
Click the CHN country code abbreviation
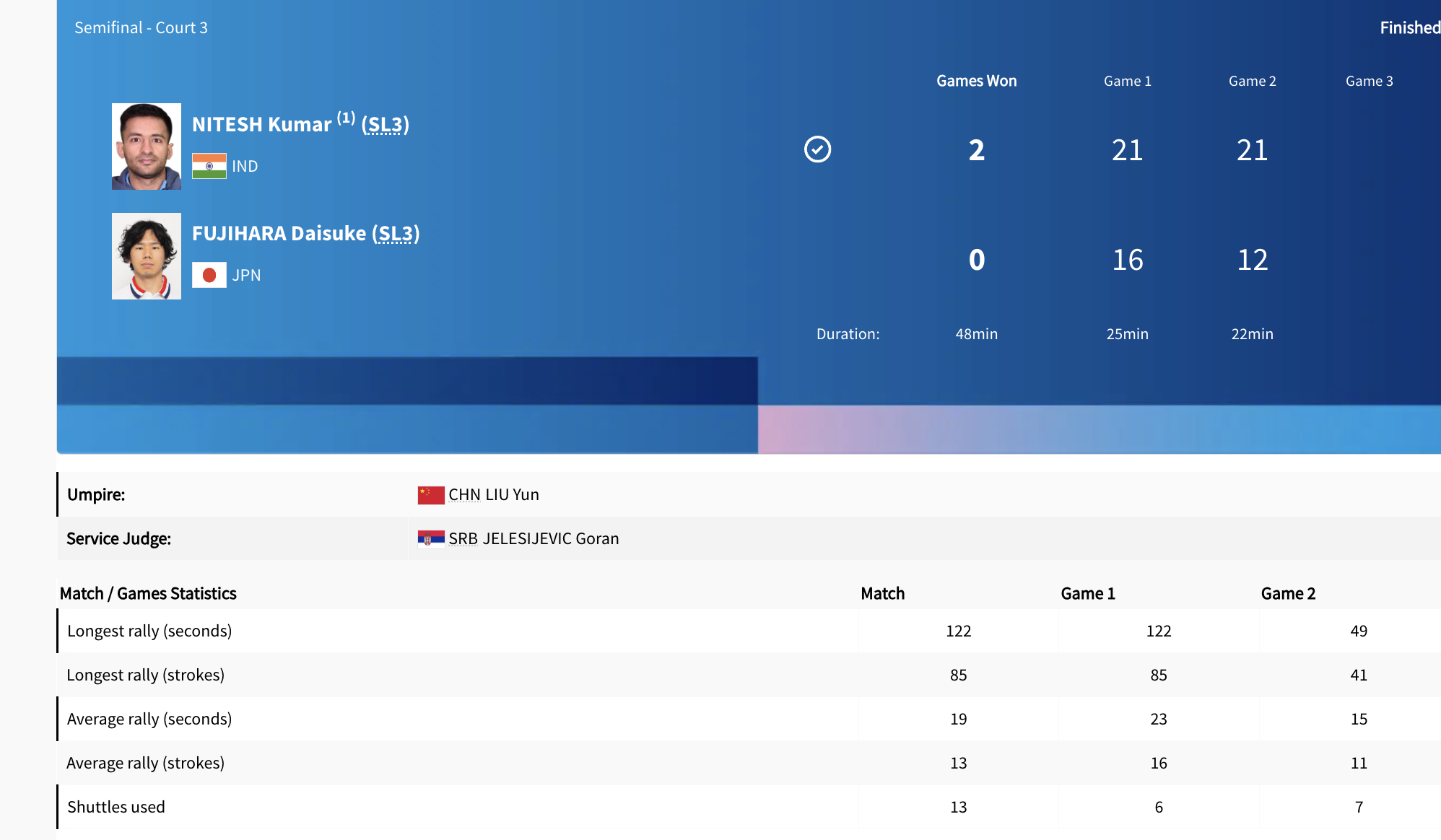point(464,495)
